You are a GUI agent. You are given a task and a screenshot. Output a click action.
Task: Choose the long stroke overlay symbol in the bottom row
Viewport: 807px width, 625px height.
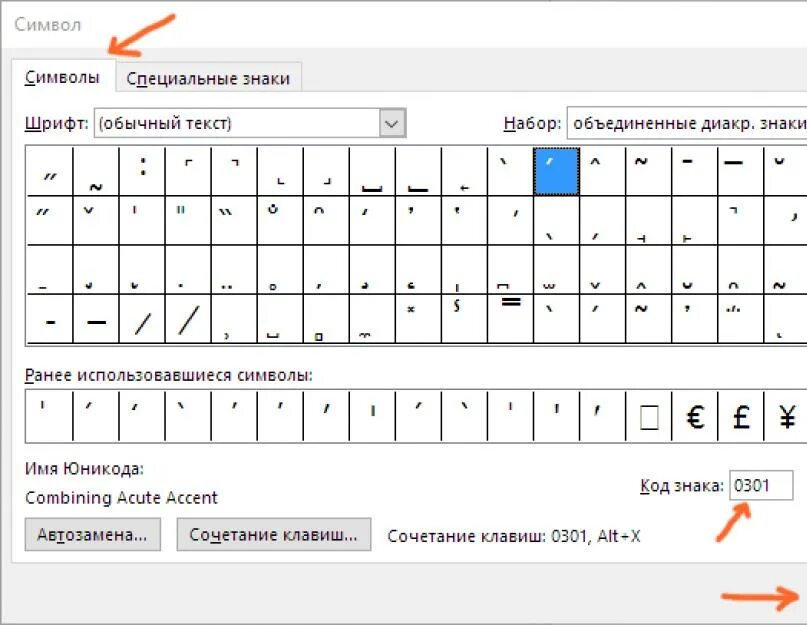96,319
